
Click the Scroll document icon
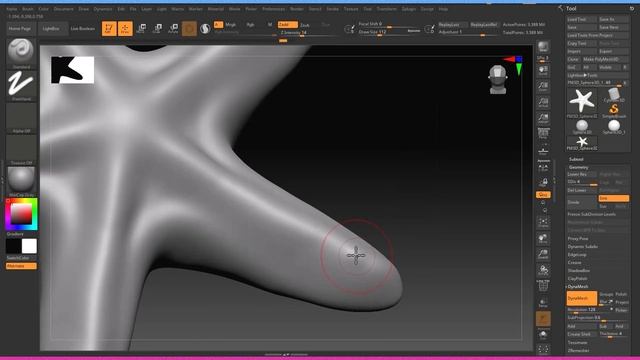click(543, 71)
